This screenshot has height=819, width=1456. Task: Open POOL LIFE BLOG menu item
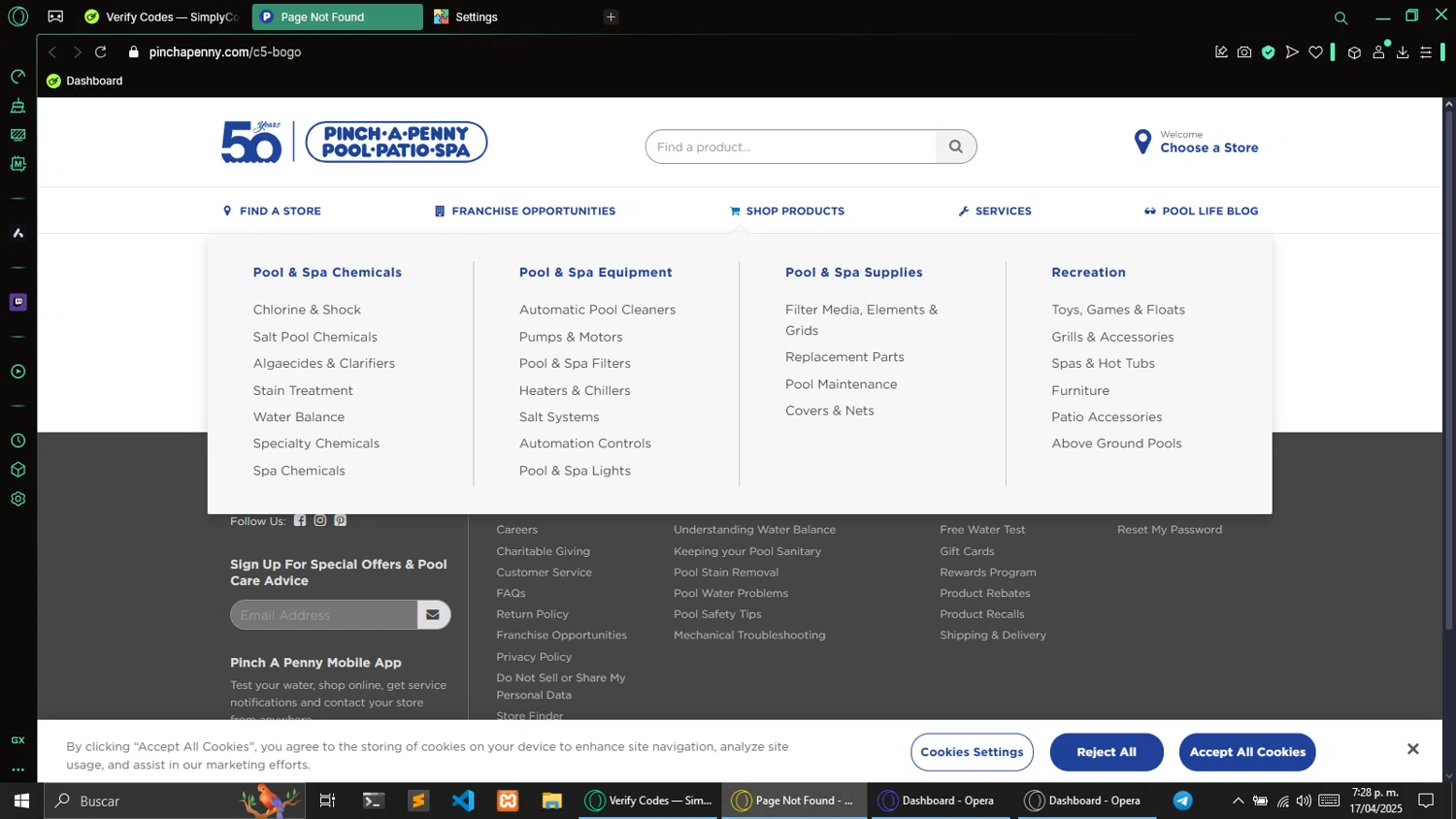tap(1201, 211)
